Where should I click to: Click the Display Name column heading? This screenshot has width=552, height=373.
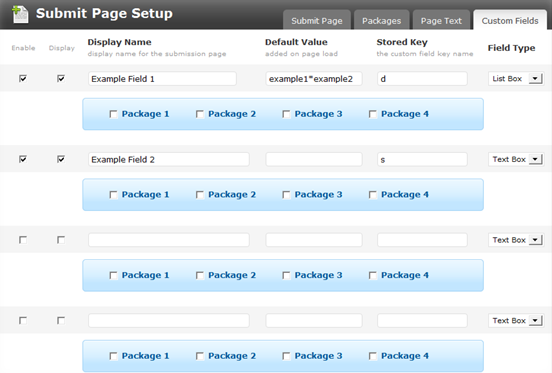pos(119,42)
